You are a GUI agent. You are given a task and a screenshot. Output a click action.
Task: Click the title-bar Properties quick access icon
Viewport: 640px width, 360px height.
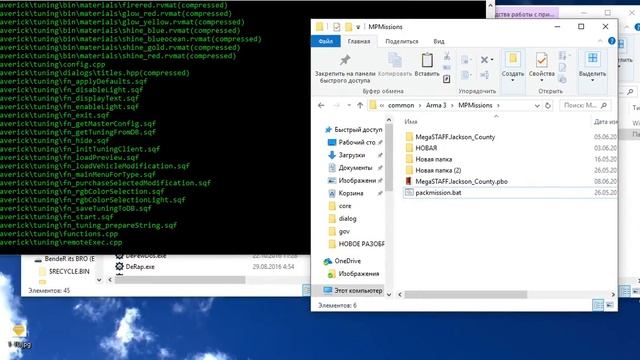tap(336, 27)
